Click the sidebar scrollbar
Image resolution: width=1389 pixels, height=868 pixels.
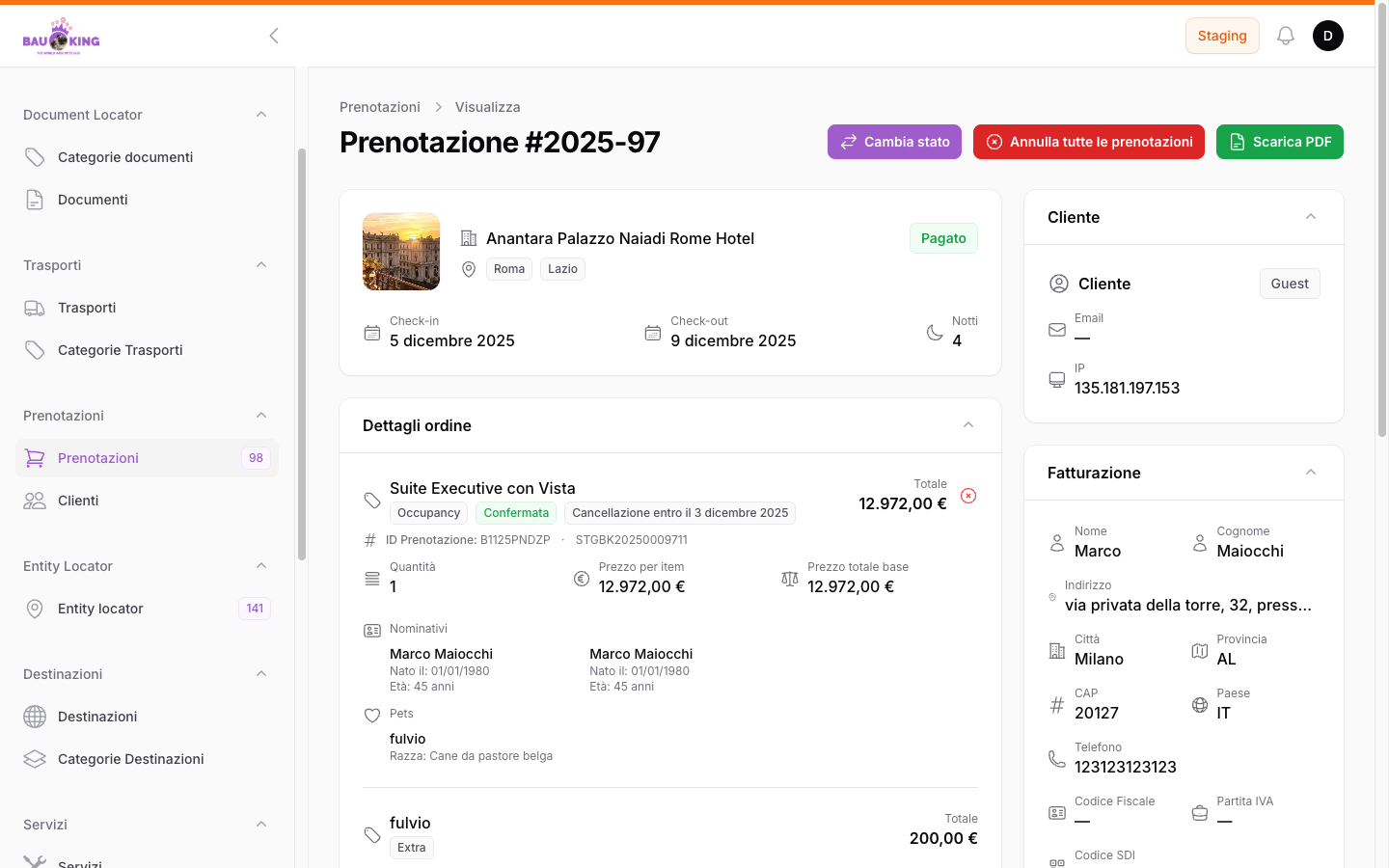302,354
